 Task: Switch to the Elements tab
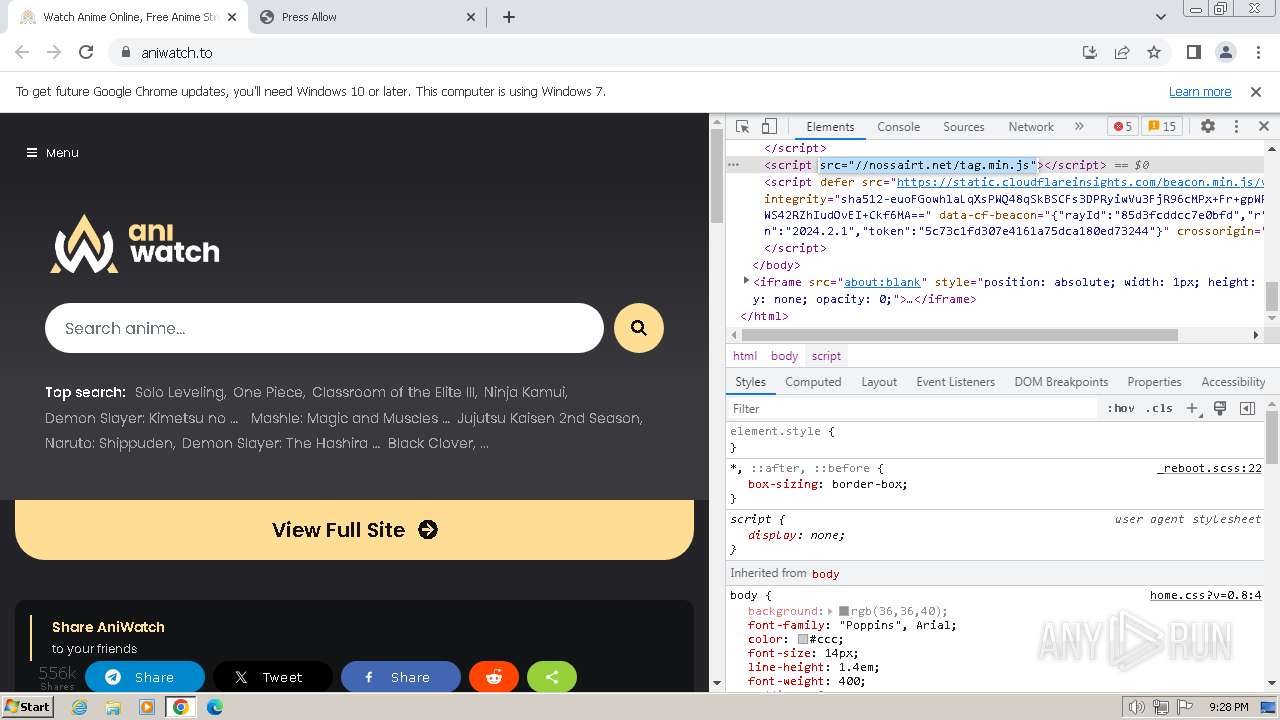click(830, 127)
